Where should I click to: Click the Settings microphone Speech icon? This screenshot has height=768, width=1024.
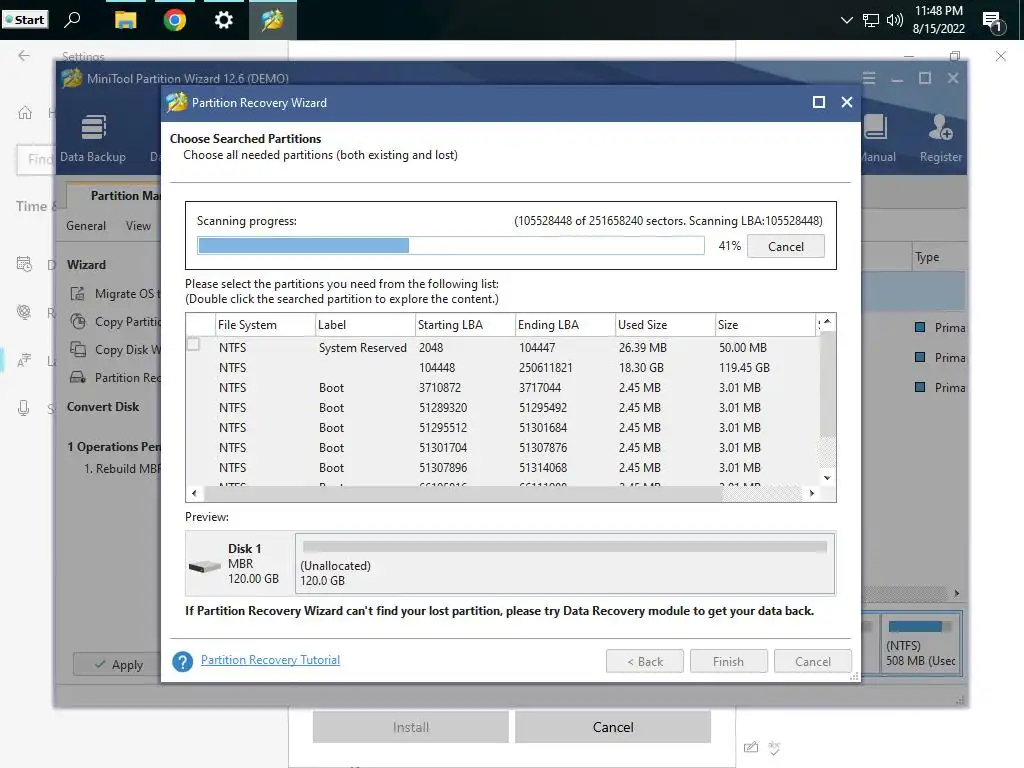pos(24,409)
